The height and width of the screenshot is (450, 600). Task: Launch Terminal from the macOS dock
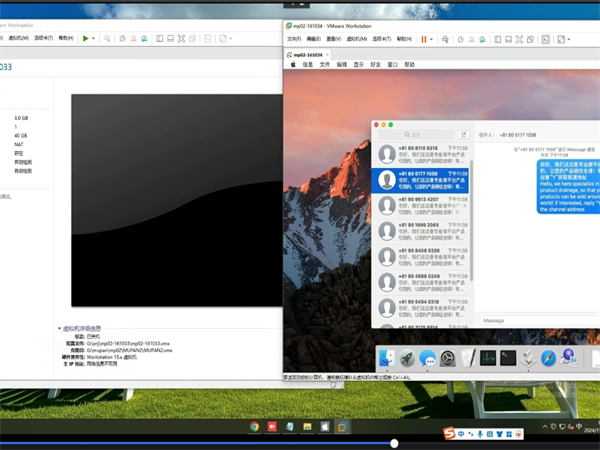(508, 358)
